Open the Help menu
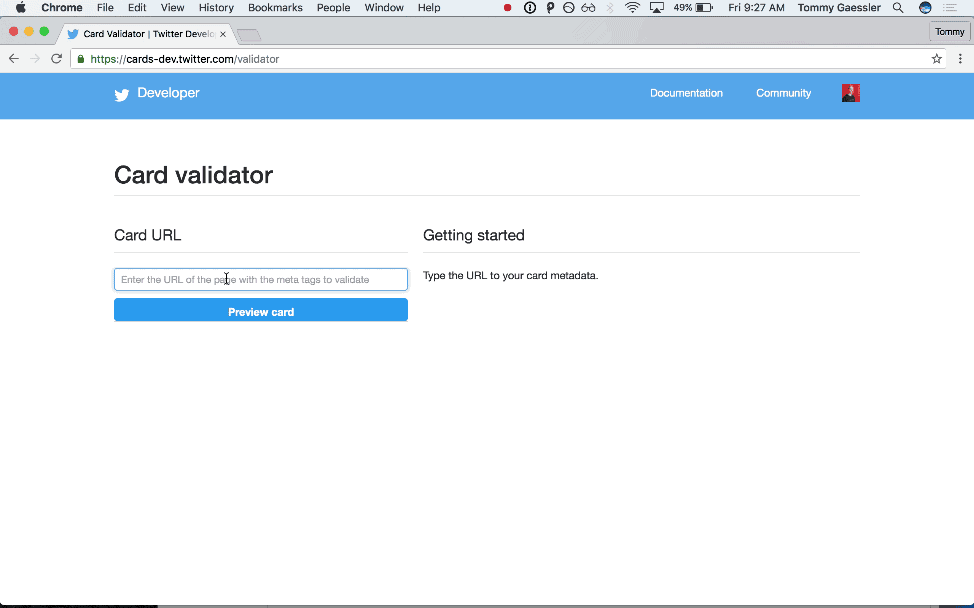The width and height of the screenshot is (974, 608). click(429, 7)
